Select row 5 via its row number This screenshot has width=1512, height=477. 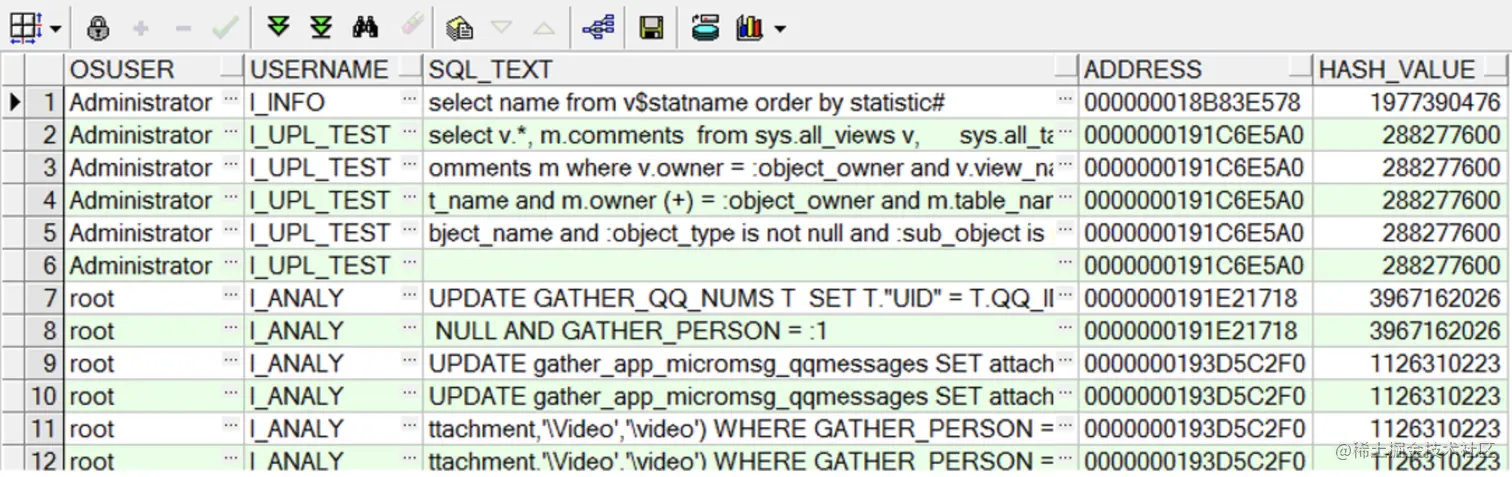click(44, 233)
